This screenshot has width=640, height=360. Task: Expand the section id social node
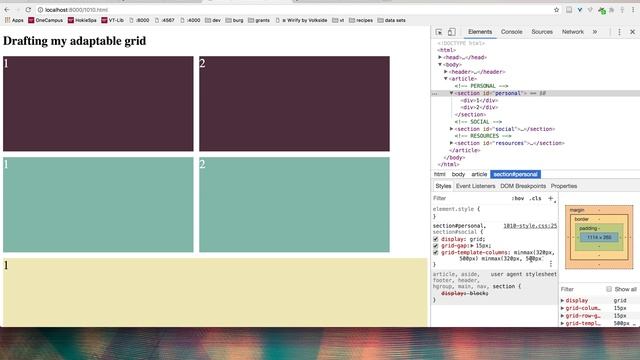pyautogui.click(x=451, y=129)
